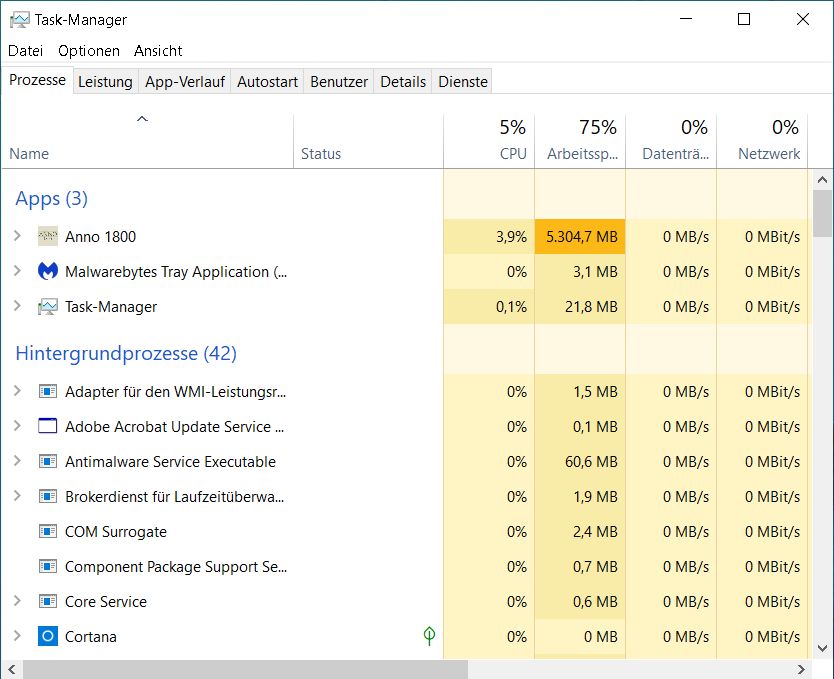Click the Antimalware Service Executable icon
The image size is (834, 679).
[x=48, y=462]
